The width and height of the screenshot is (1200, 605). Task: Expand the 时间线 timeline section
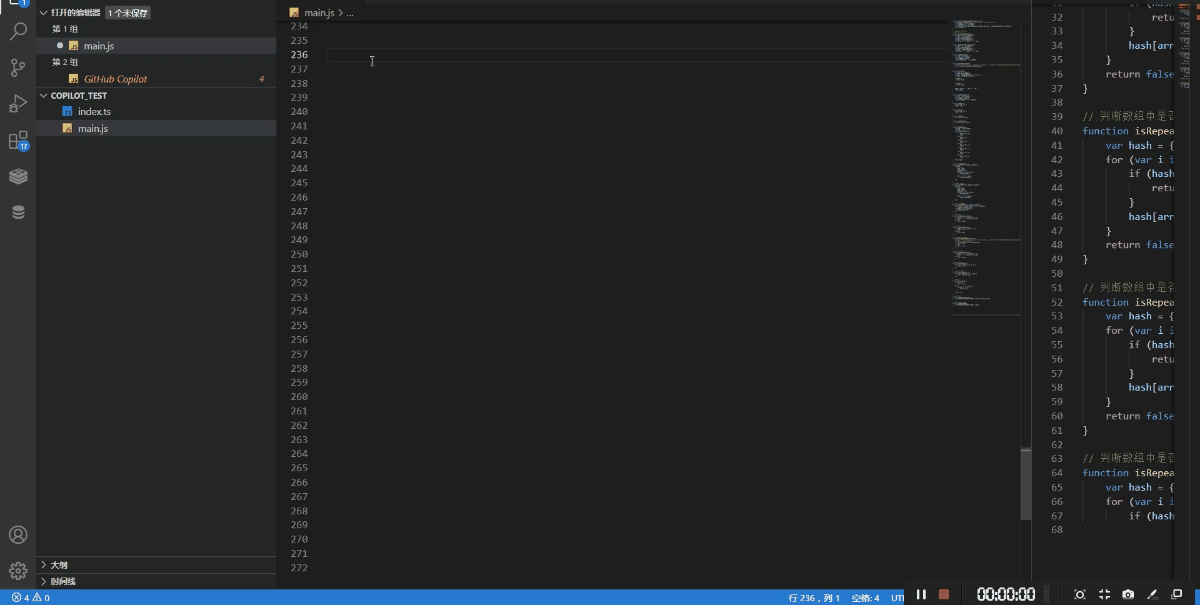coord(60,581)
